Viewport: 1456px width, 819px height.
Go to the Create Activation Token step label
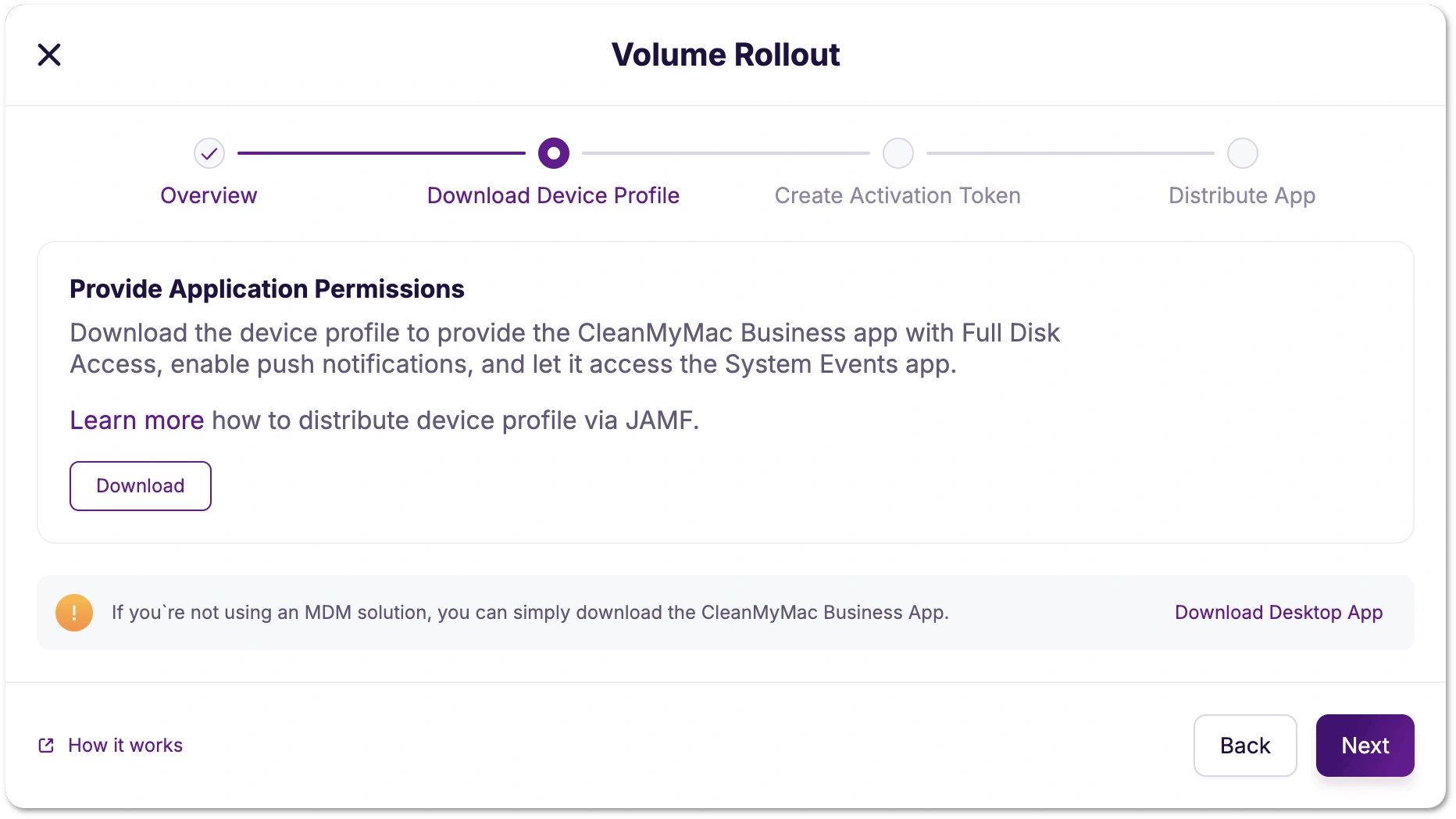coord(898,195)
